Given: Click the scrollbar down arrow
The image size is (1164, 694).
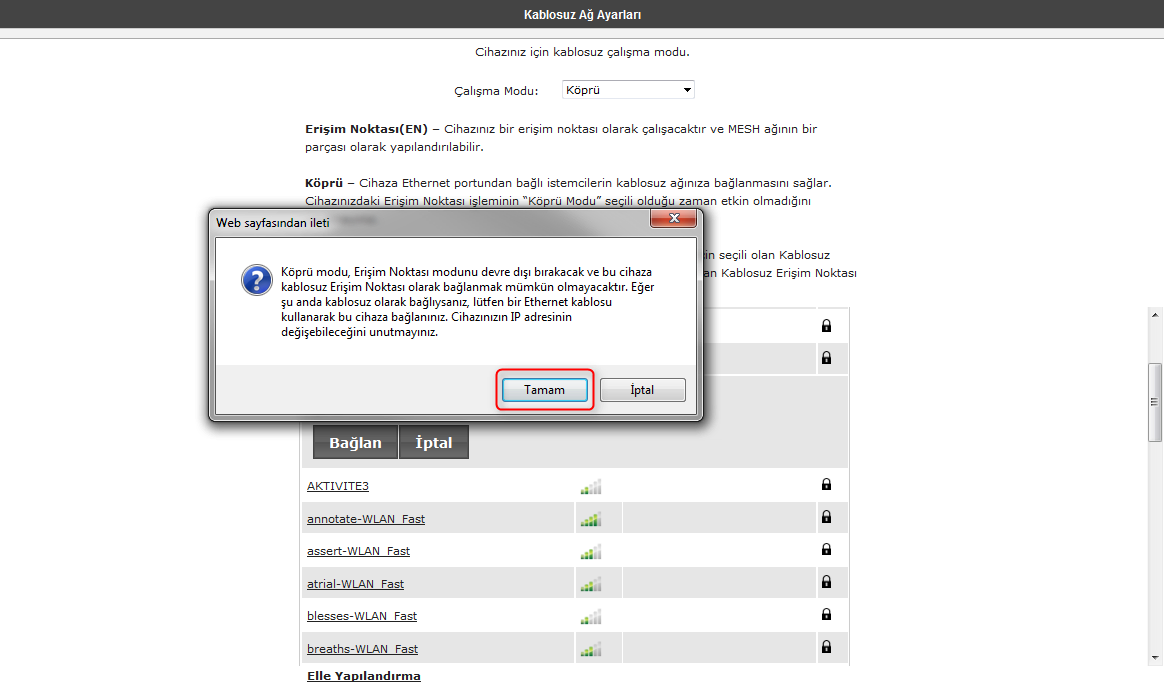Looking at the screenshot, I should (1156, 656).
